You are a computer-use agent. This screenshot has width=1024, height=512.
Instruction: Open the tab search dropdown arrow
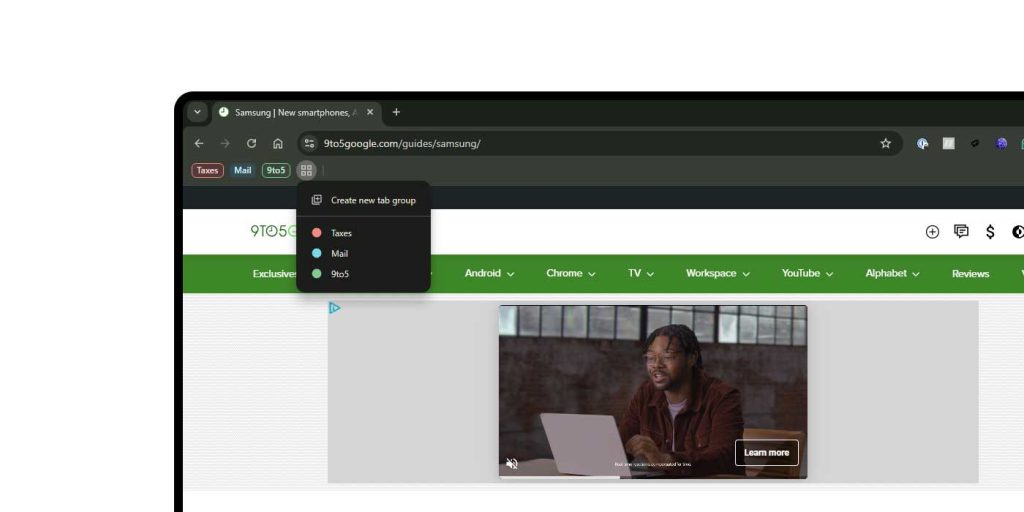pos(197,112)
